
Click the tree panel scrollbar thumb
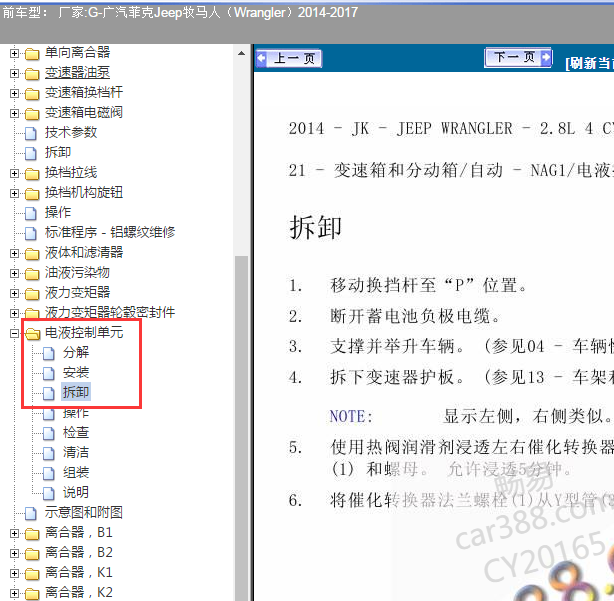242,427
